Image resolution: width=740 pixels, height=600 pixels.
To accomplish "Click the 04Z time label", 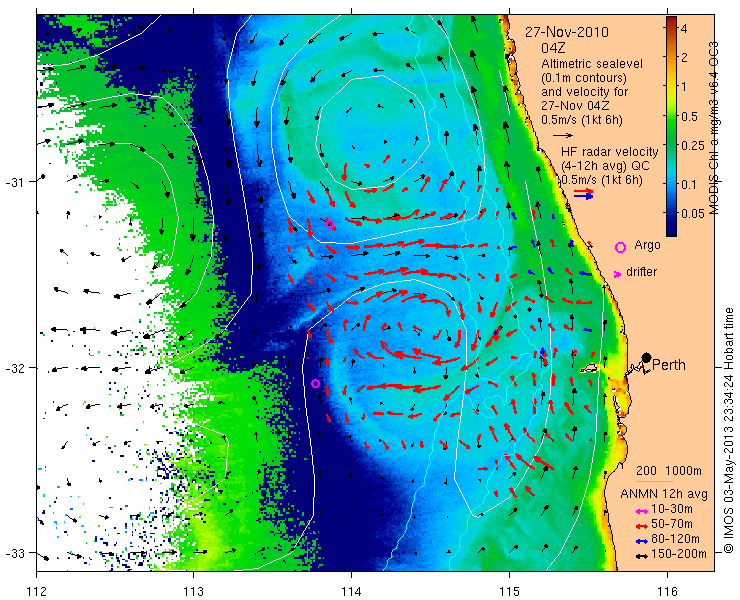I will coord(553,48).
